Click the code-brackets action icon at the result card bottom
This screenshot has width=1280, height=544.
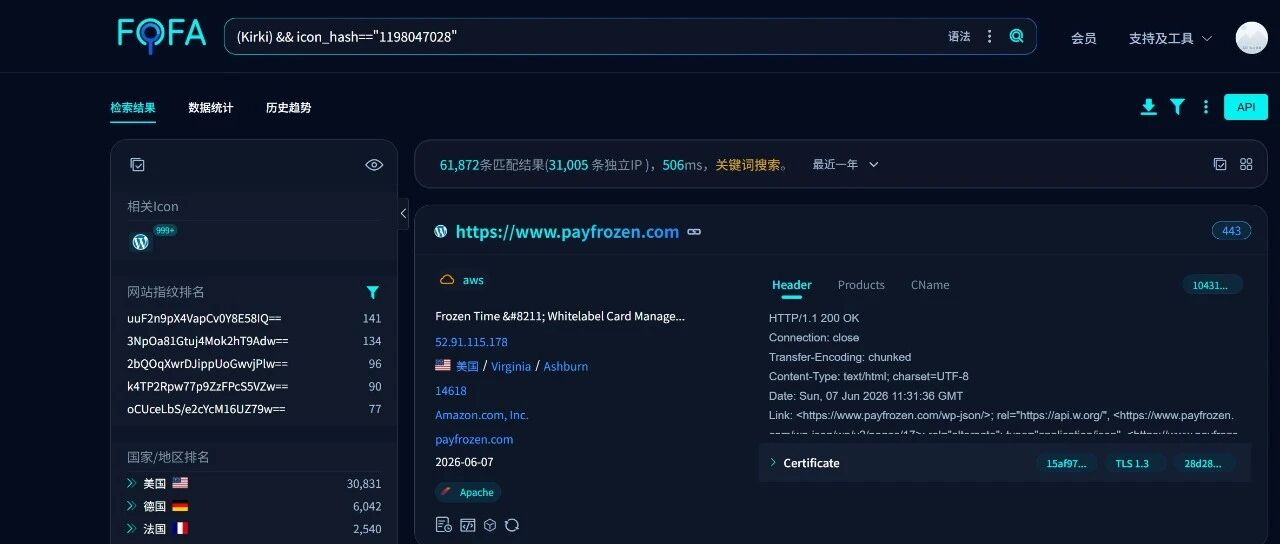pos(467,525)
